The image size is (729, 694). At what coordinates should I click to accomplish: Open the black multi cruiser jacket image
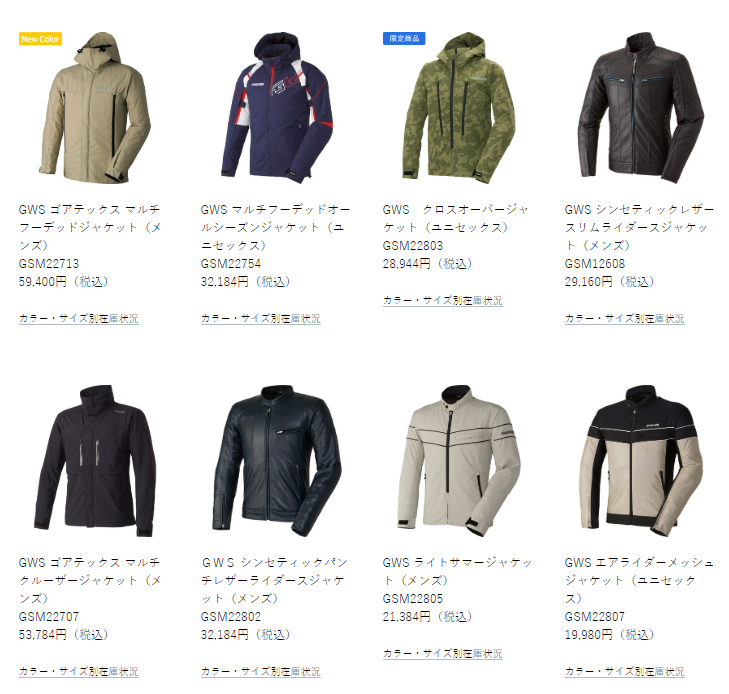pyautogui.click(x=95, y=461)
